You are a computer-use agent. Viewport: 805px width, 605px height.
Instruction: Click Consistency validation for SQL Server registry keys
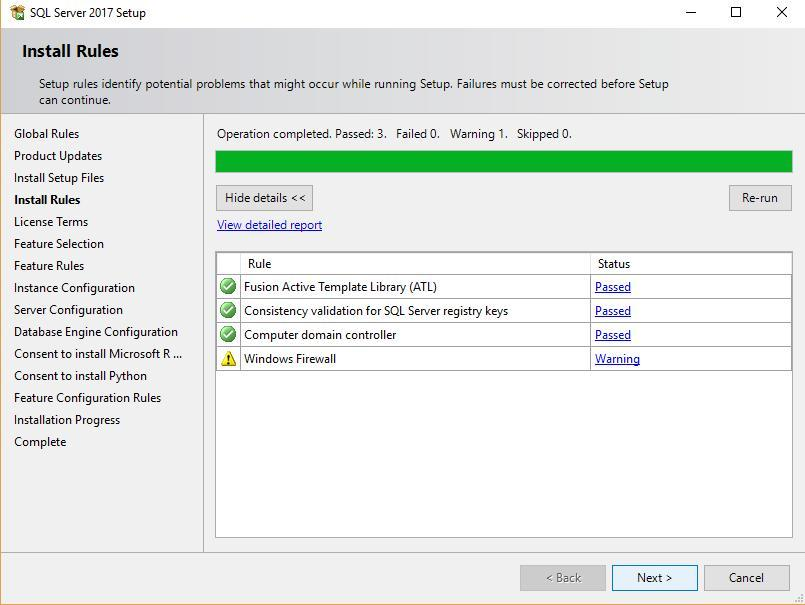pos(376,311)
